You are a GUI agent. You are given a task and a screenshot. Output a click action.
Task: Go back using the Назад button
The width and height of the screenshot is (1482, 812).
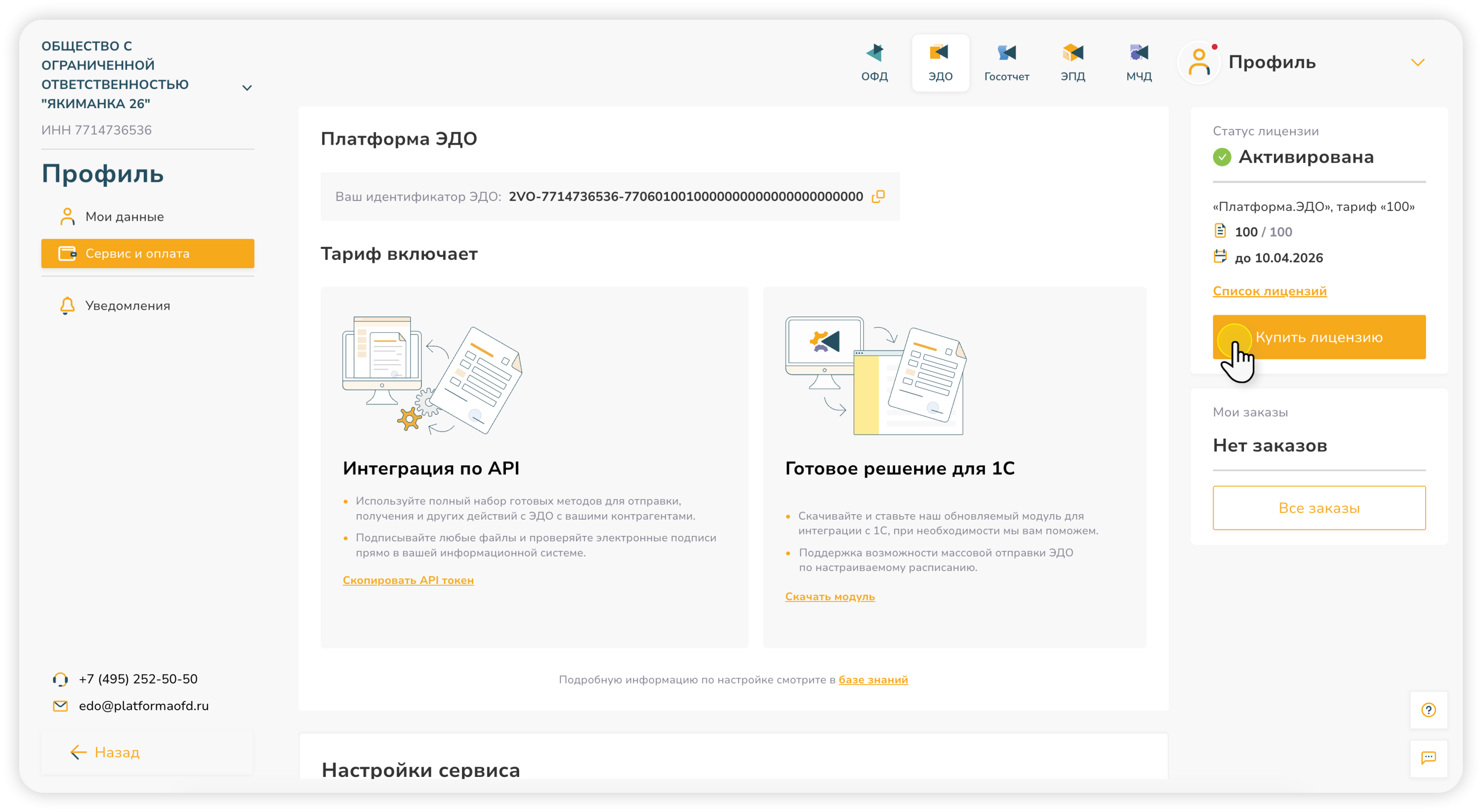(105, 752)
